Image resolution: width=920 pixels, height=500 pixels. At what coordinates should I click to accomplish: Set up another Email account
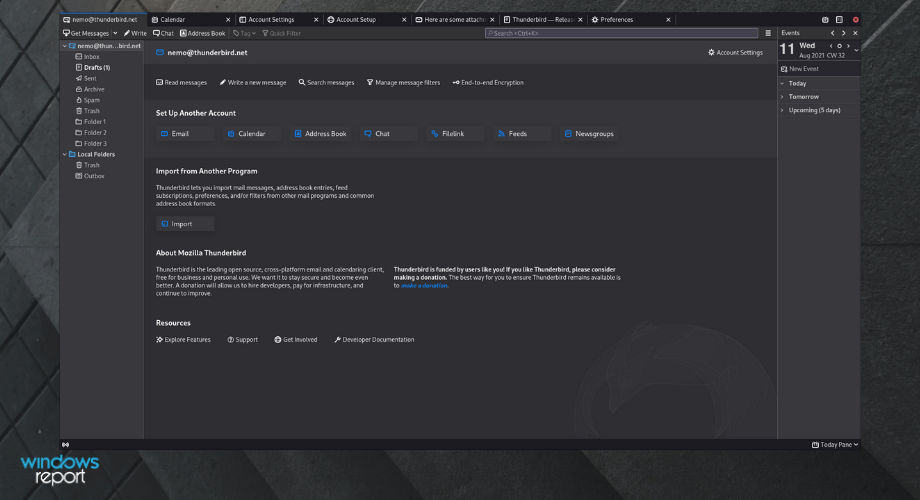click(x=185, y=134)
